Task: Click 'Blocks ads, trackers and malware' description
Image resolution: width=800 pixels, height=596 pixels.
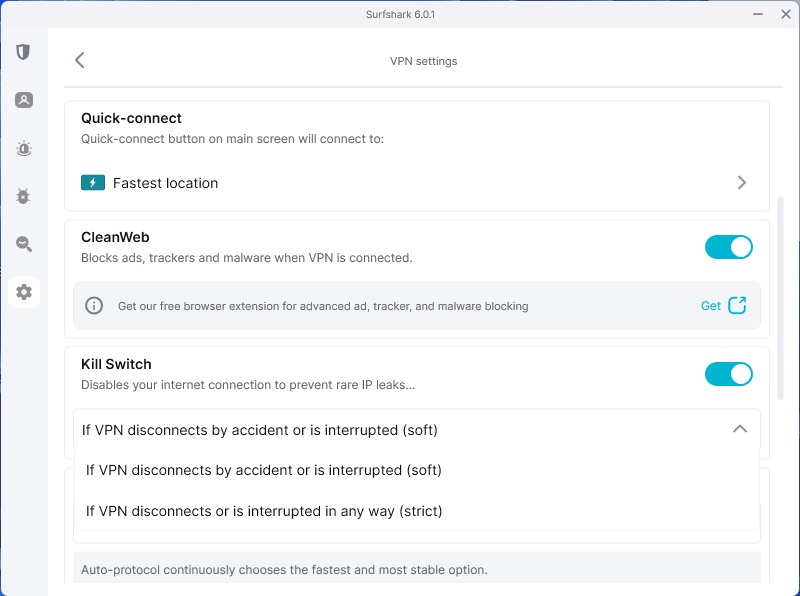Action: [246, 258]
